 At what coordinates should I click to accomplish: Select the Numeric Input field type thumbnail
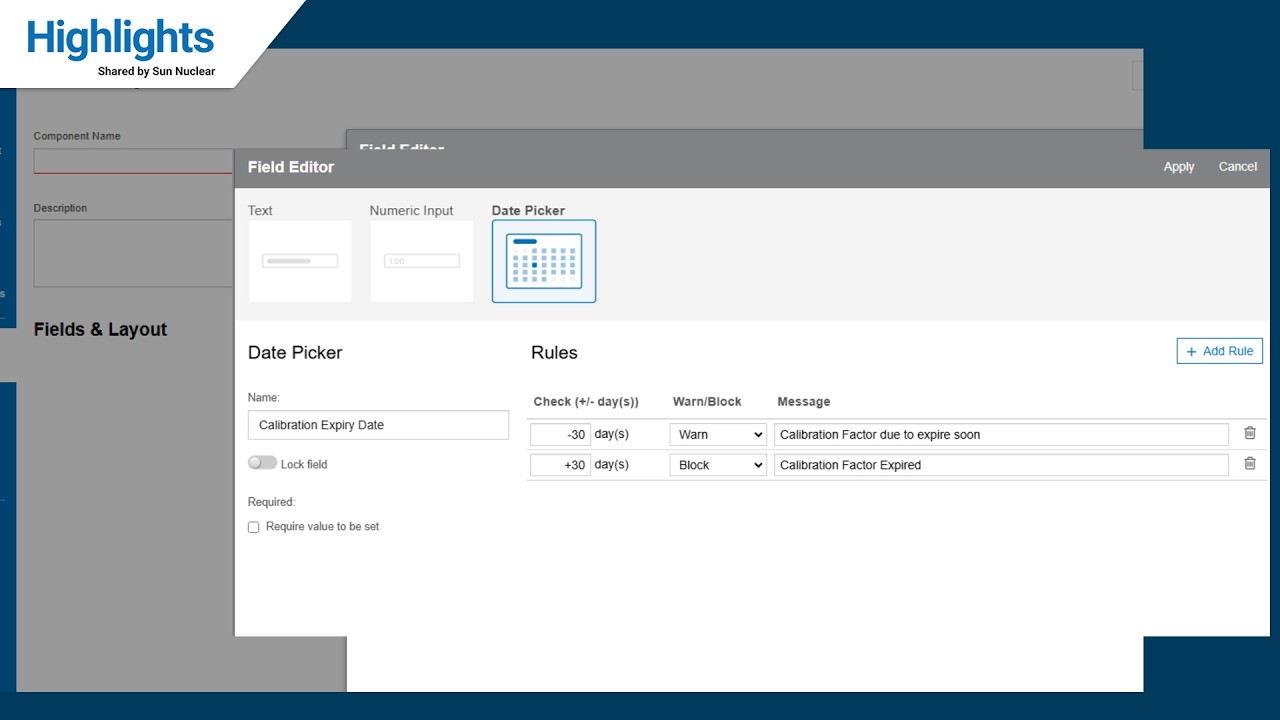click(422, 261)
